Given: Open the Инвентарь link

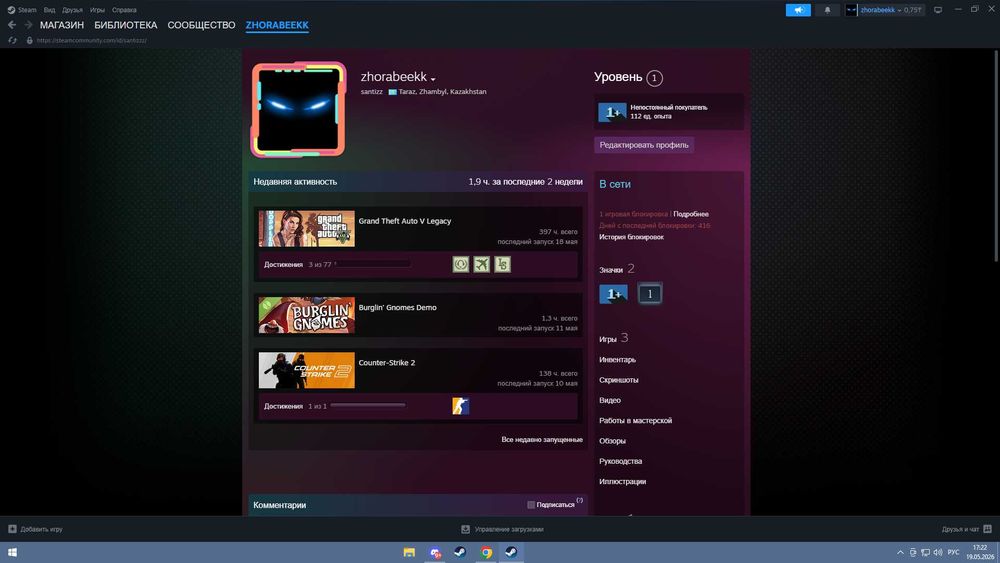Looking at the screenshot, I should 617,360.
